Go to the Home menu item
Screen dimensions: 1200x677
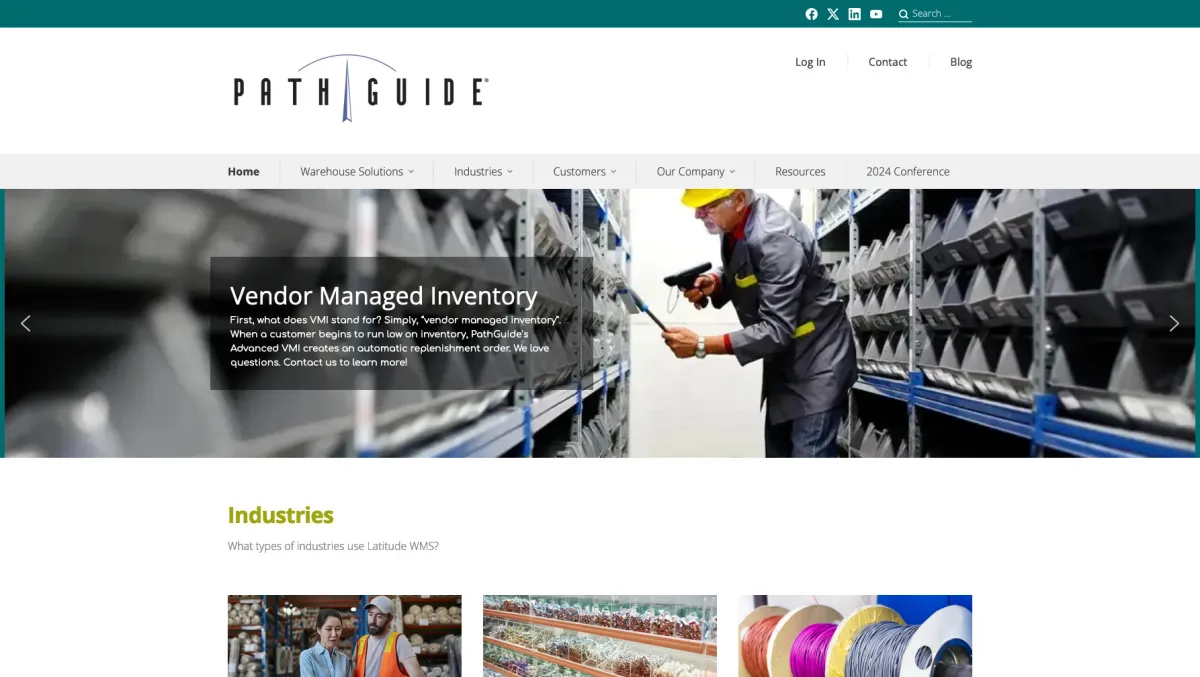click(x=243, y=172)
